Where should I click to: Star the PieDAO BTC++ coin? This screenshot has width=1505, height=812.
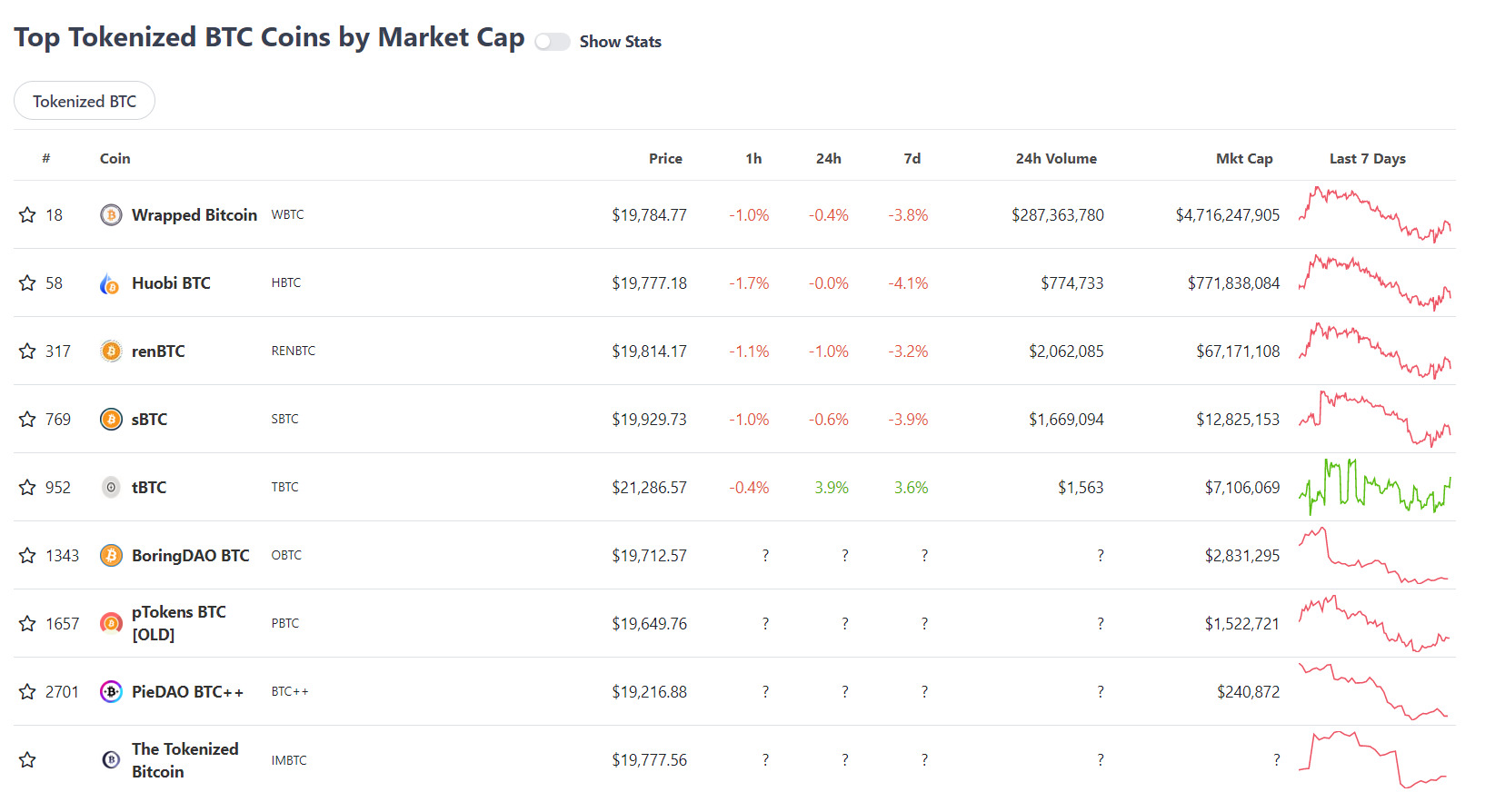point(27,691)
